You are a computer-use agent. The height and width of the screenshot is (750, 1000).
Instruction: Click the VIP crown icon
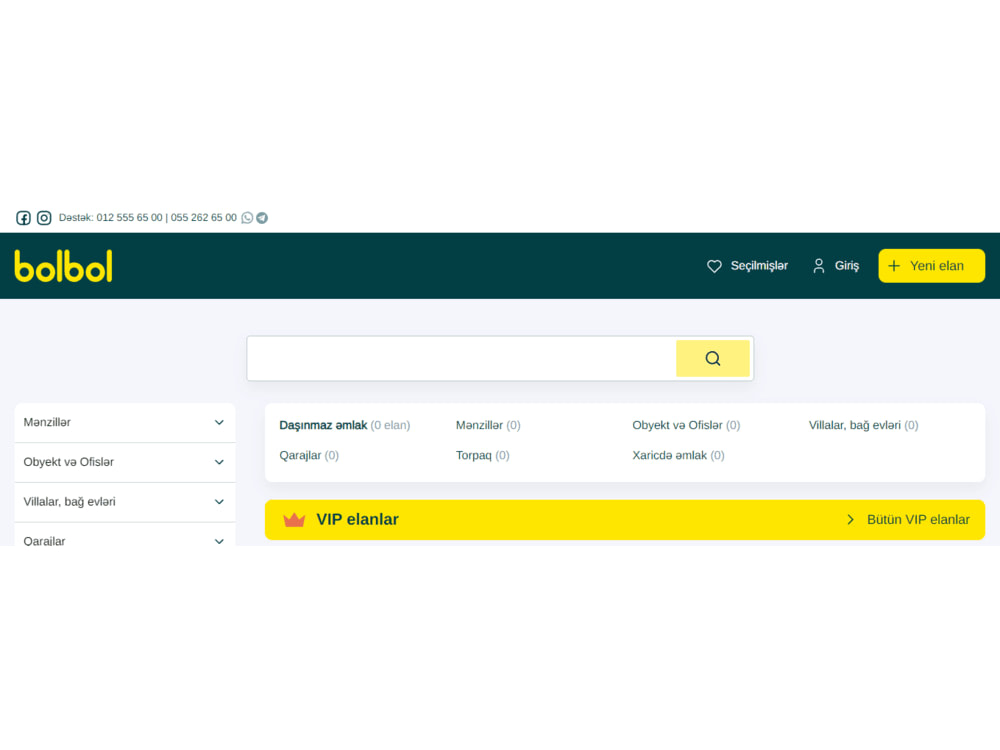pyautogui.click(x=294, y=519)
